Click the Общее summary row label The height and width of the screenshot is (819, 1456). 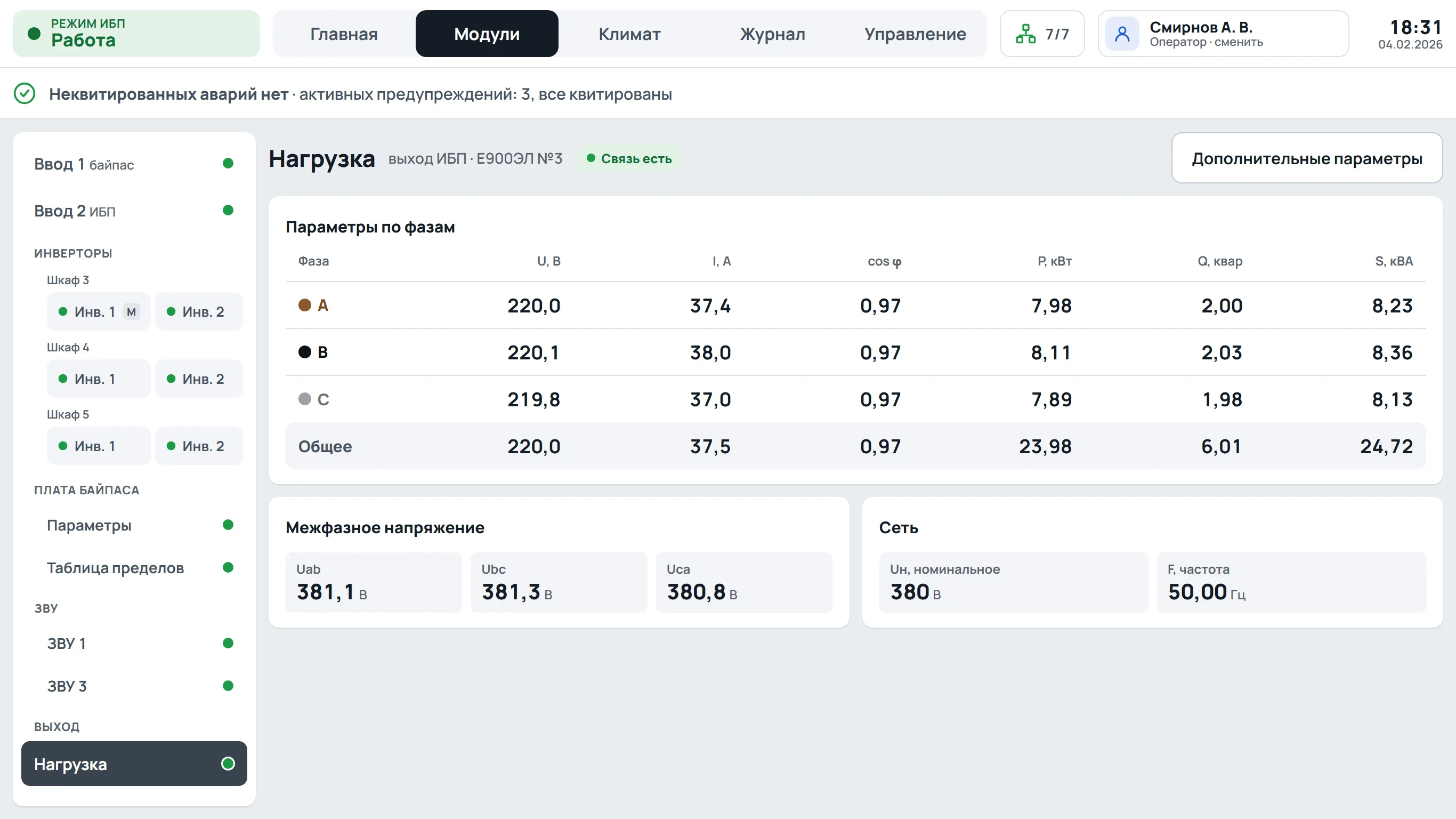coord(325,447)
